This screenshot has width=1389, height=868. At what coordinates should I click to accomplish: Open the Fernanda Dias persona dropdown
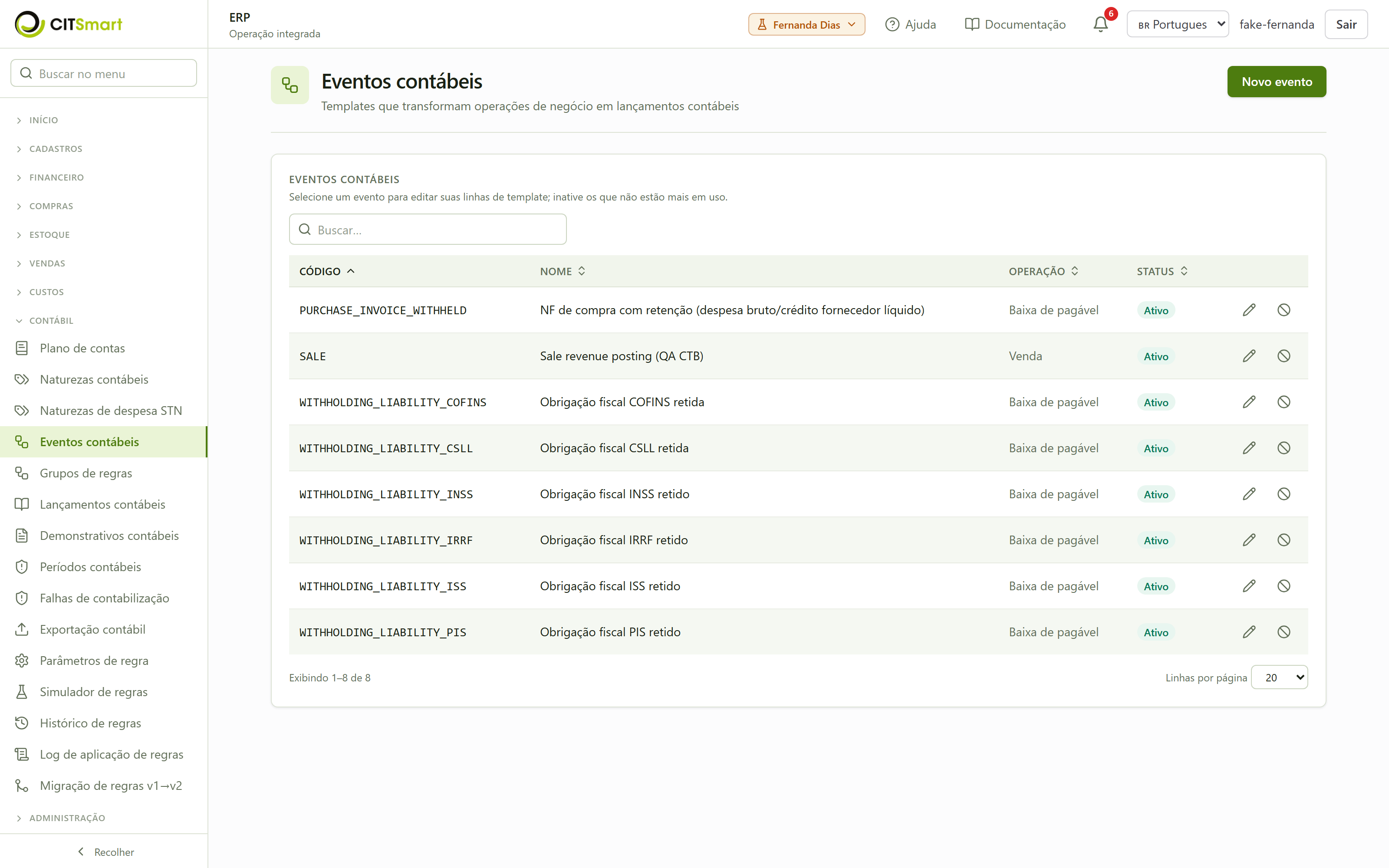coord(806,24)
